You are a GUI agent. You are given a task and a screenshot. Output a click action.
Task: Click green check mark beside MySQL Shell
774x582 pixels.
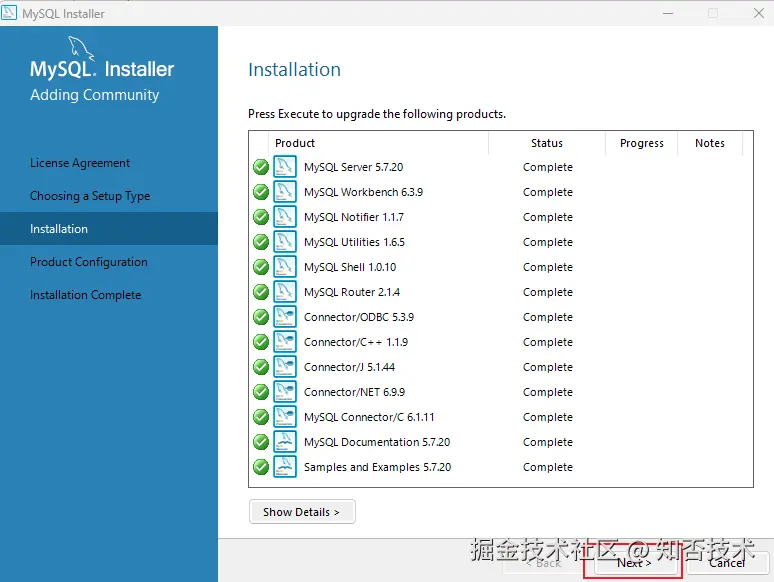pyautogui.click(x=261, y=267)
